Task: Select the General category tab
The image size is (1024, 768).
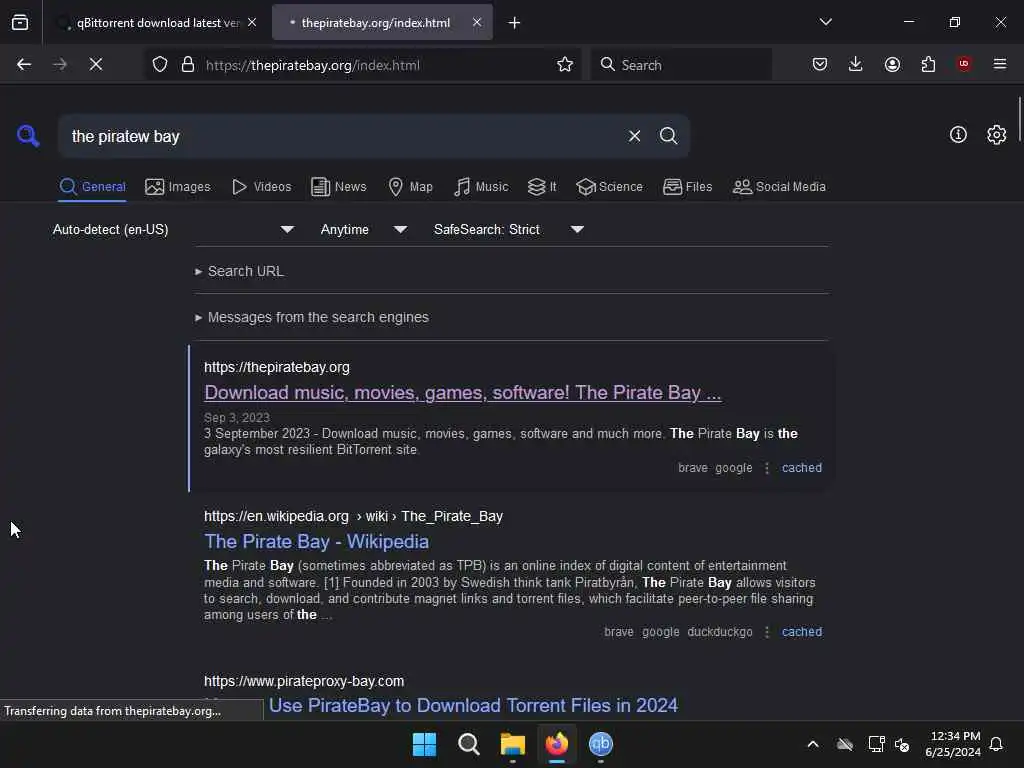Action: [92, 187]
